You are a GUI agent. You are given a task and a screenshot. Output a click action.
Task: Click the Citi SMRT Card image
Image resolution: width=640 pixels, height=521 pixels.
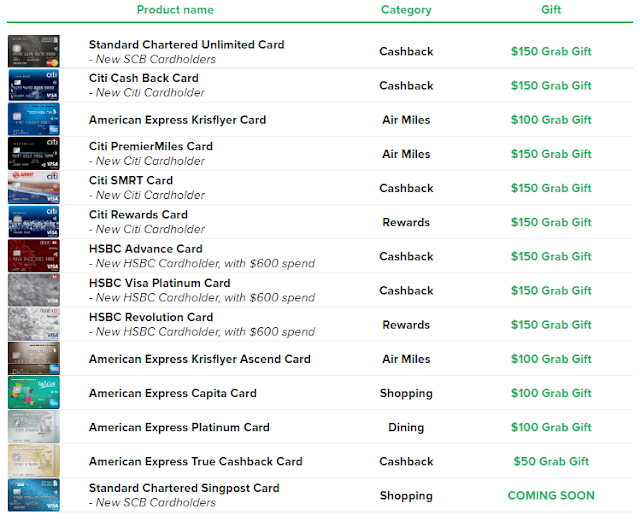33,187
